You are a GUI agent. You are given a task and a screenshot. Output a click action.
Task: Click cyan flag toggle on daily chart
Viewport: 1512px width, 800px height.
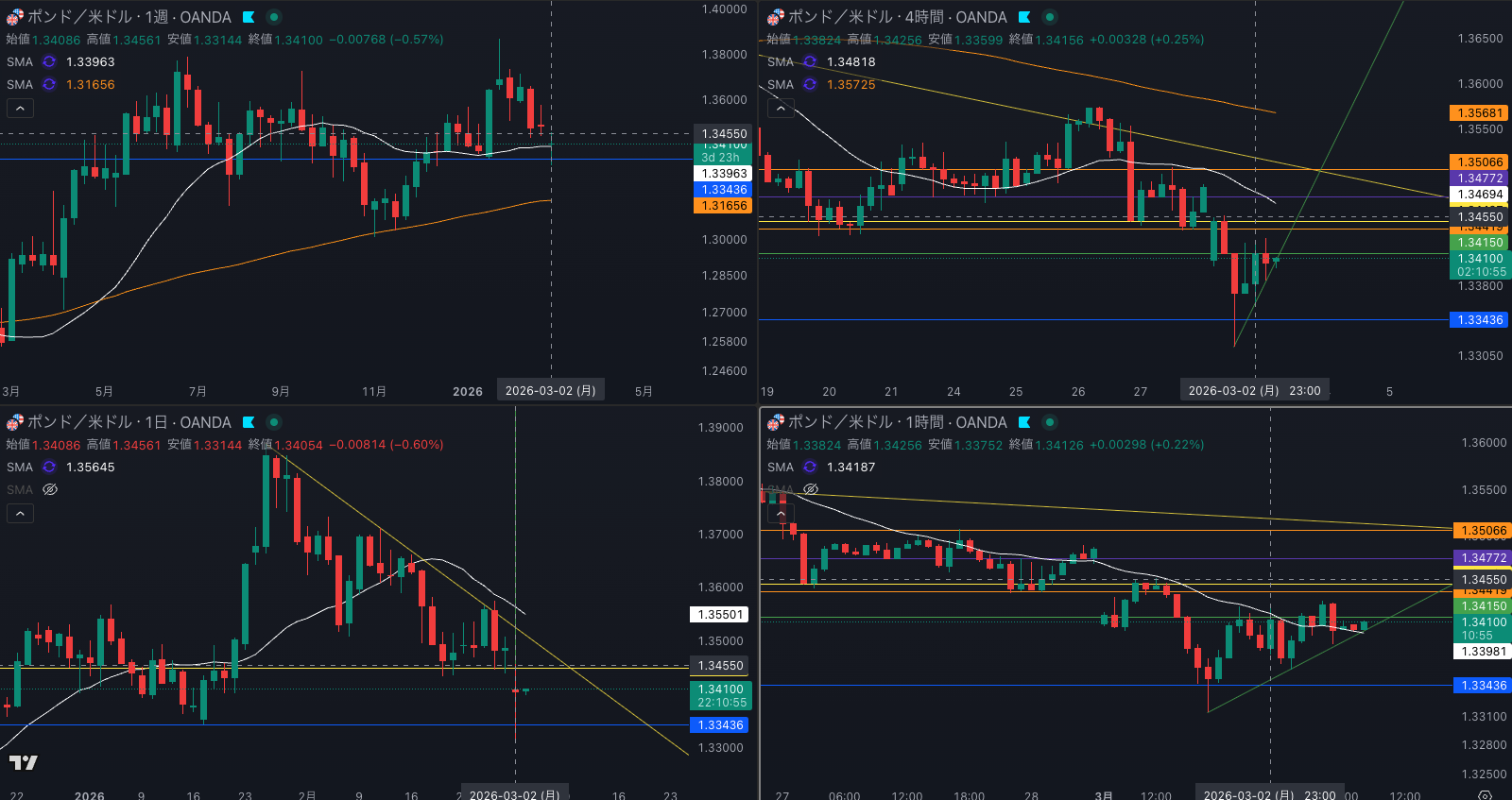249,422
